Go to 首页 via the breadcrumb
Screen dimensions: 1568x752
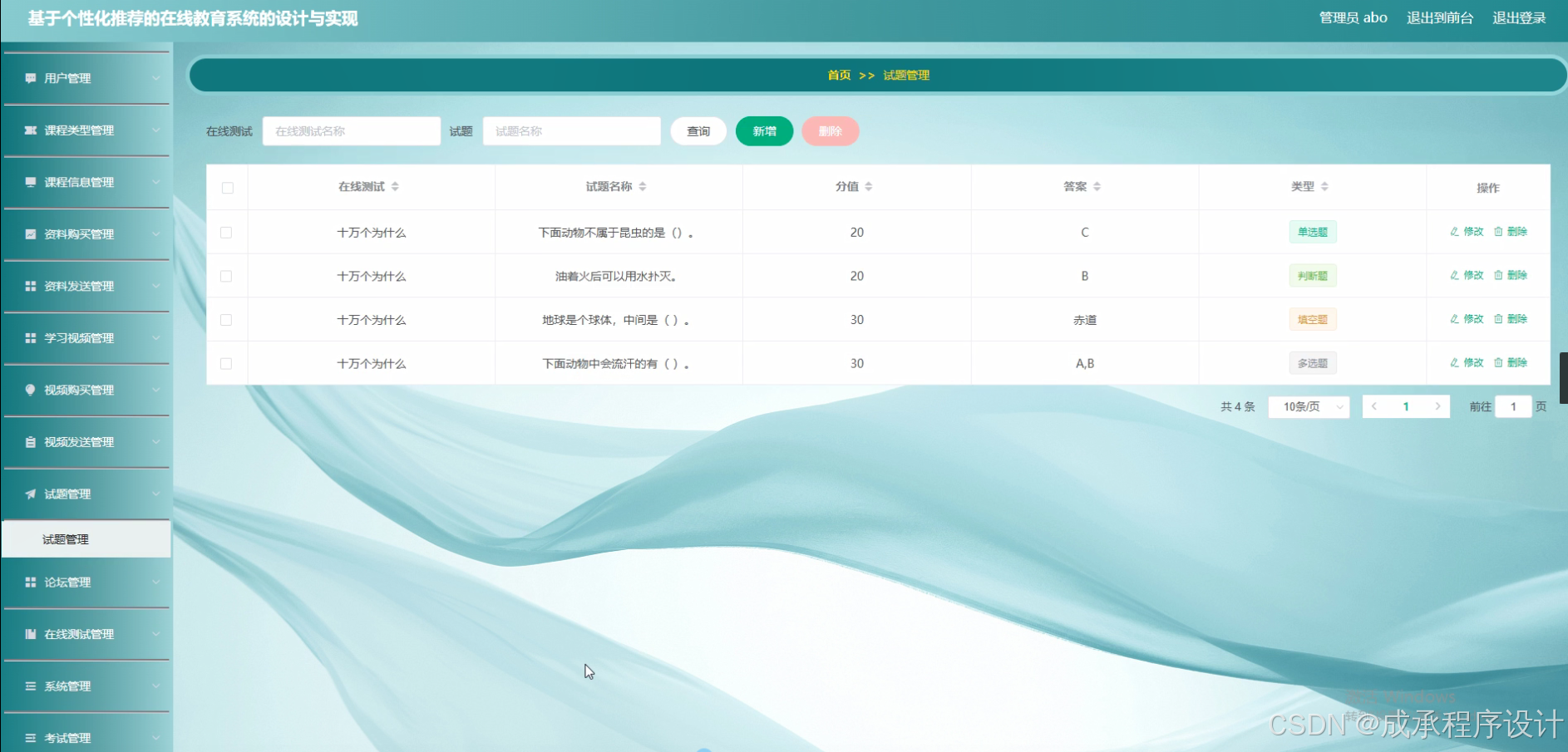[839, 75]
